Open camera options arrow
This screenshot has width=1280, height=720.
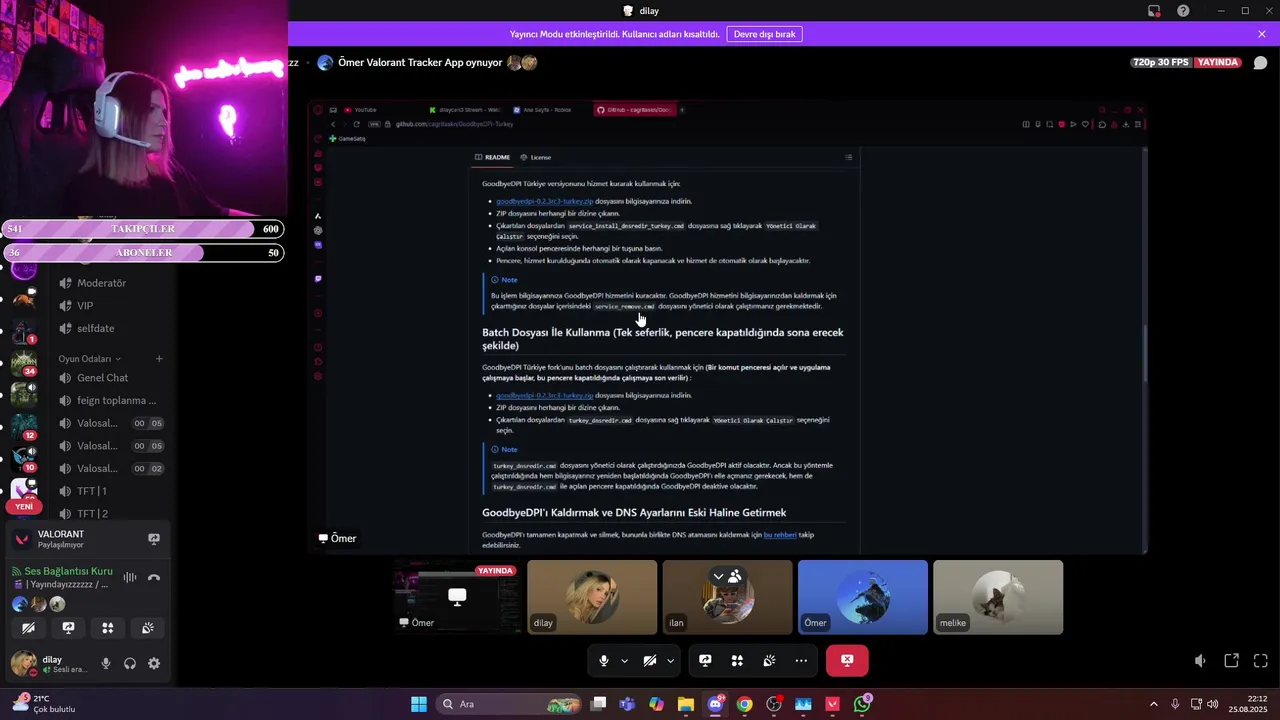[670, 661]
